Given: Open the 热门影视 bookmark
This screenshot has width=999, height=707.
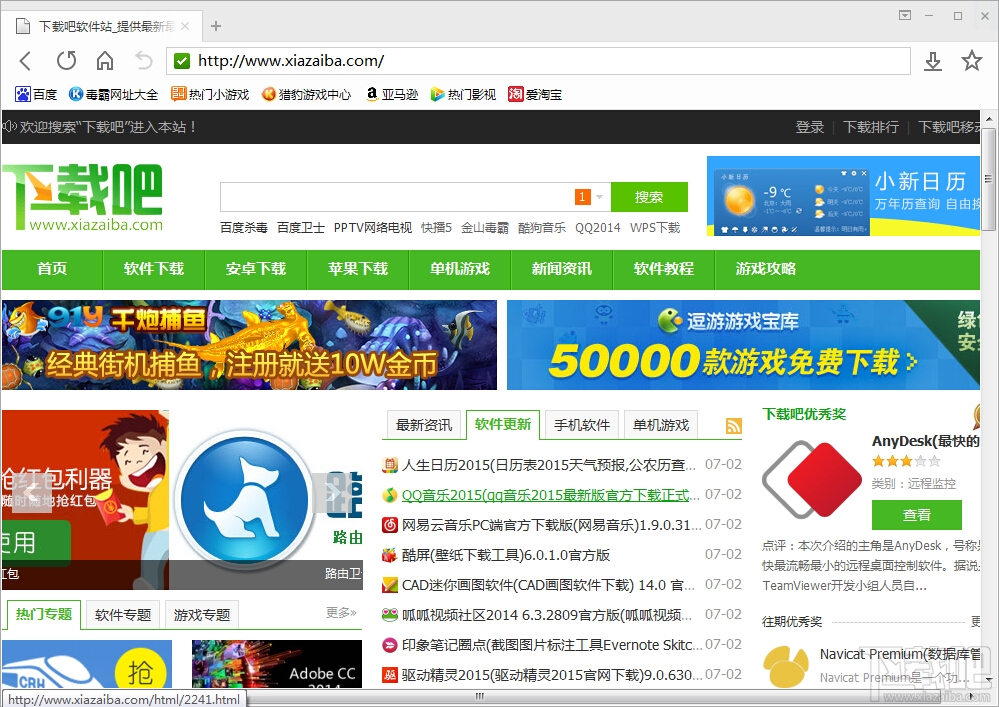Looking at the screenshot, I should (463, 94).
